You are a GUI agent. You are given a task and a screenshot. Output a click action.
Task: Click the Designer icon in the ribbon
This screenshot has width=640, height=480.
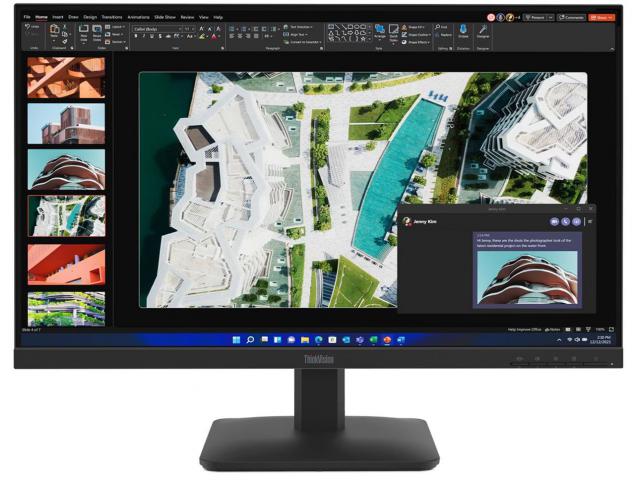(x=483, y=31)
